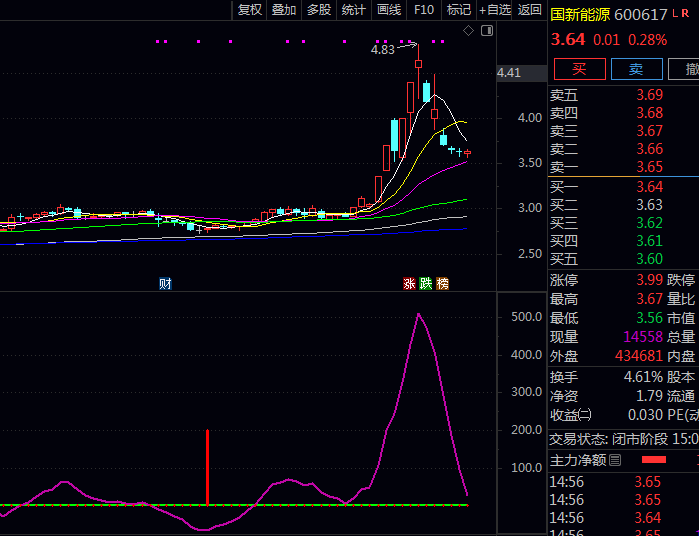Click the red bar next to 主力净额
This screenshot has width=699, height=536.
tap(654, 460)
